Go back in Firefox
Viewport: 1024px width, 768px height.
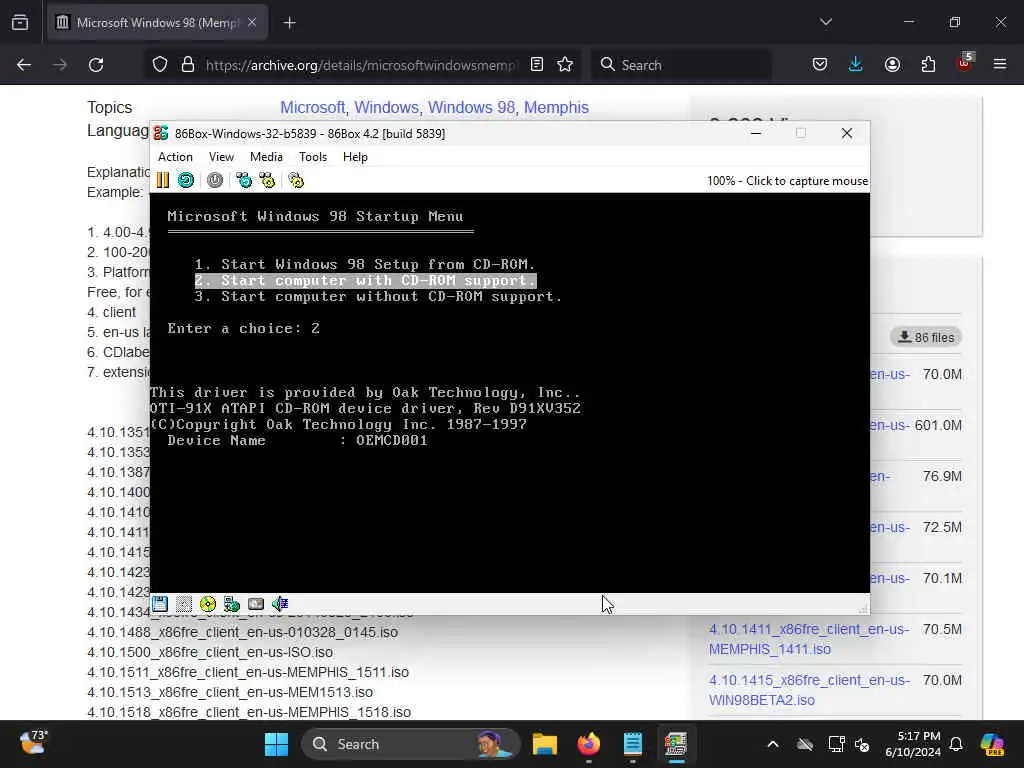point(24,65)
